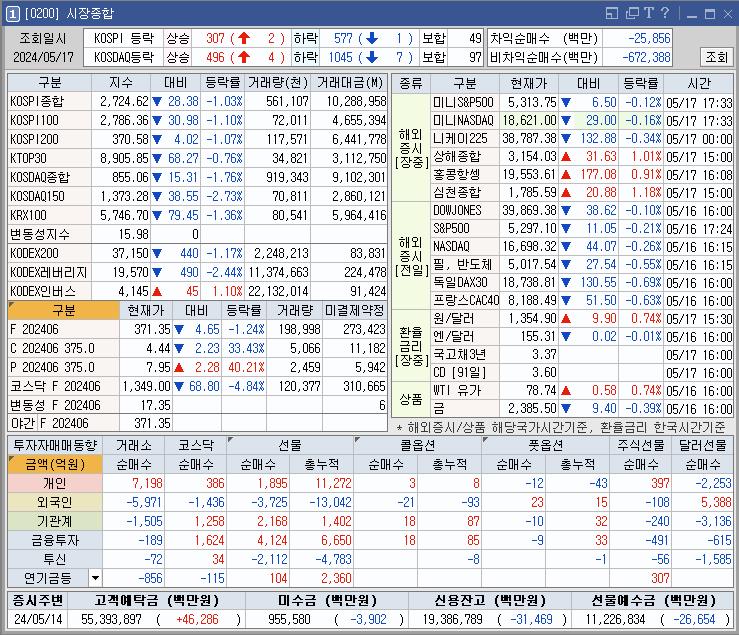
Task: Select the 투신 investor row label
Action: (x=55, y=559)
